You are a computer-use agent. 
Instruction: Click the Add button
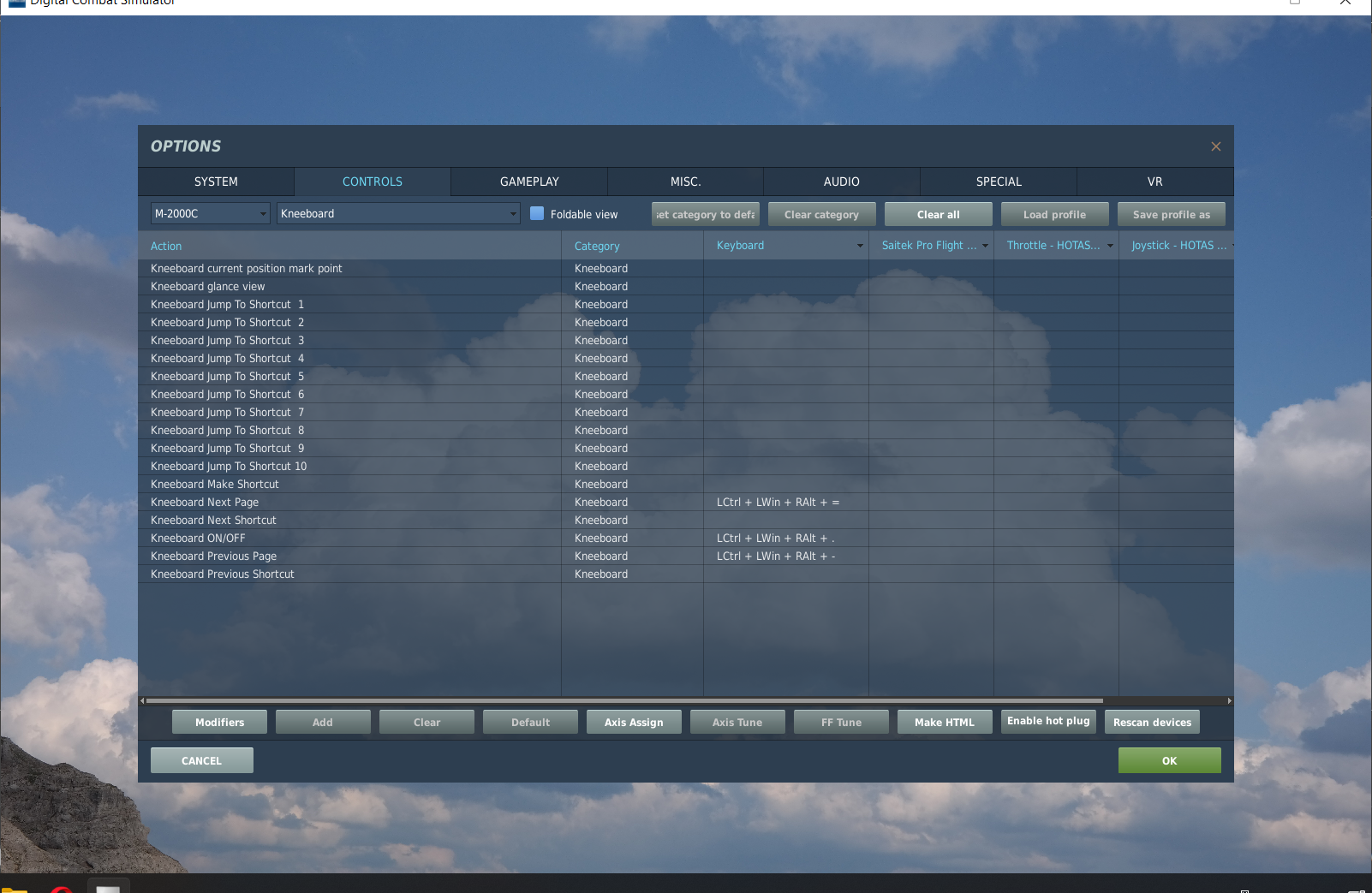pyautogui.click(x=323, y=722)
